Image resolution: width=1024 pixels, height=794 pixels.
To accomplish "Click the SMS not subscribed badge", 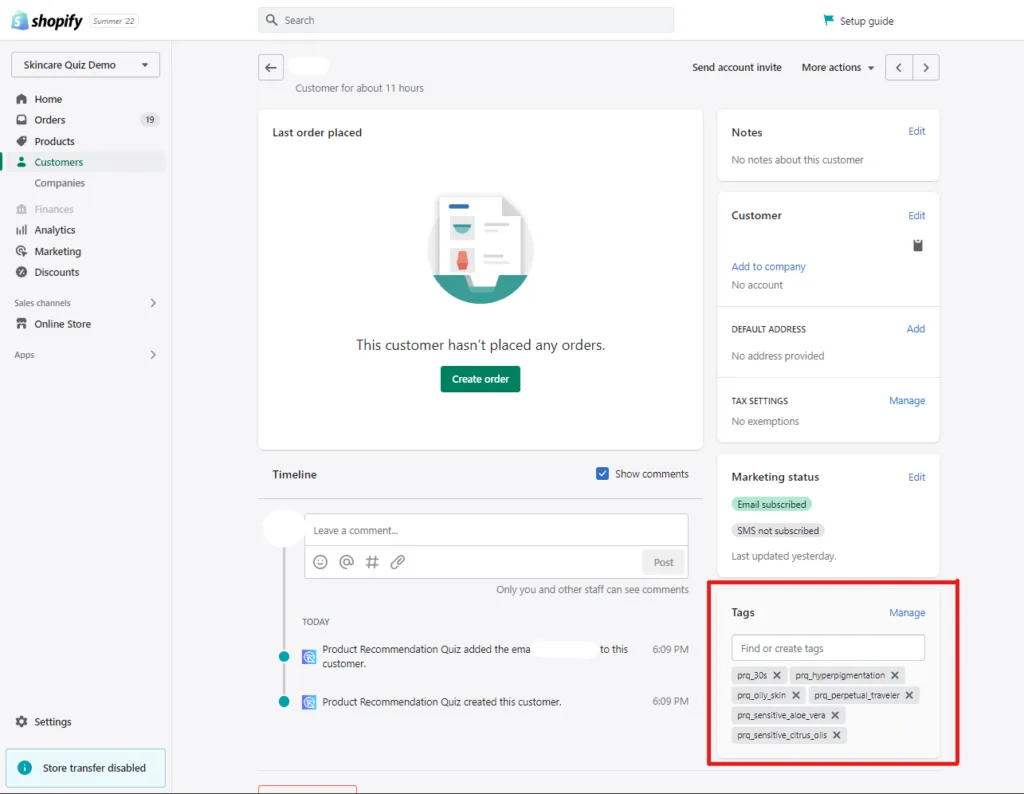I will click(778, 531).
